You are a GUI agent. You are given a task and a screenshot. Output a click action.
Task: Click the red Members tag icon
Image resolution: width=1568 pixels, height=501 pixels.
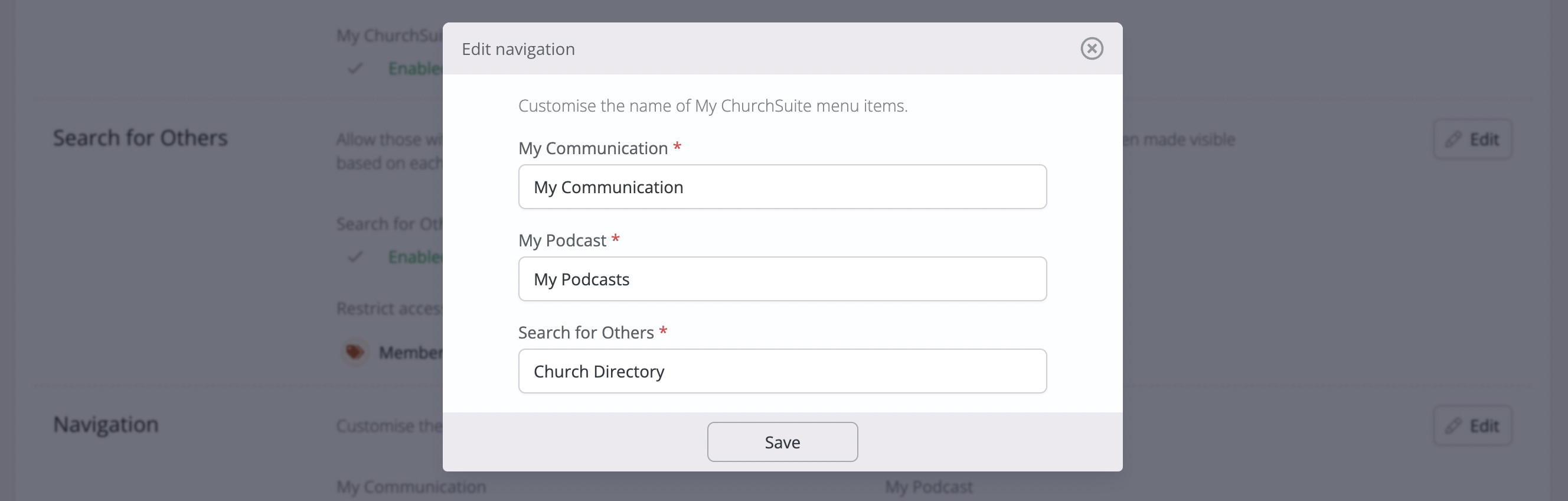coord(354,352)
